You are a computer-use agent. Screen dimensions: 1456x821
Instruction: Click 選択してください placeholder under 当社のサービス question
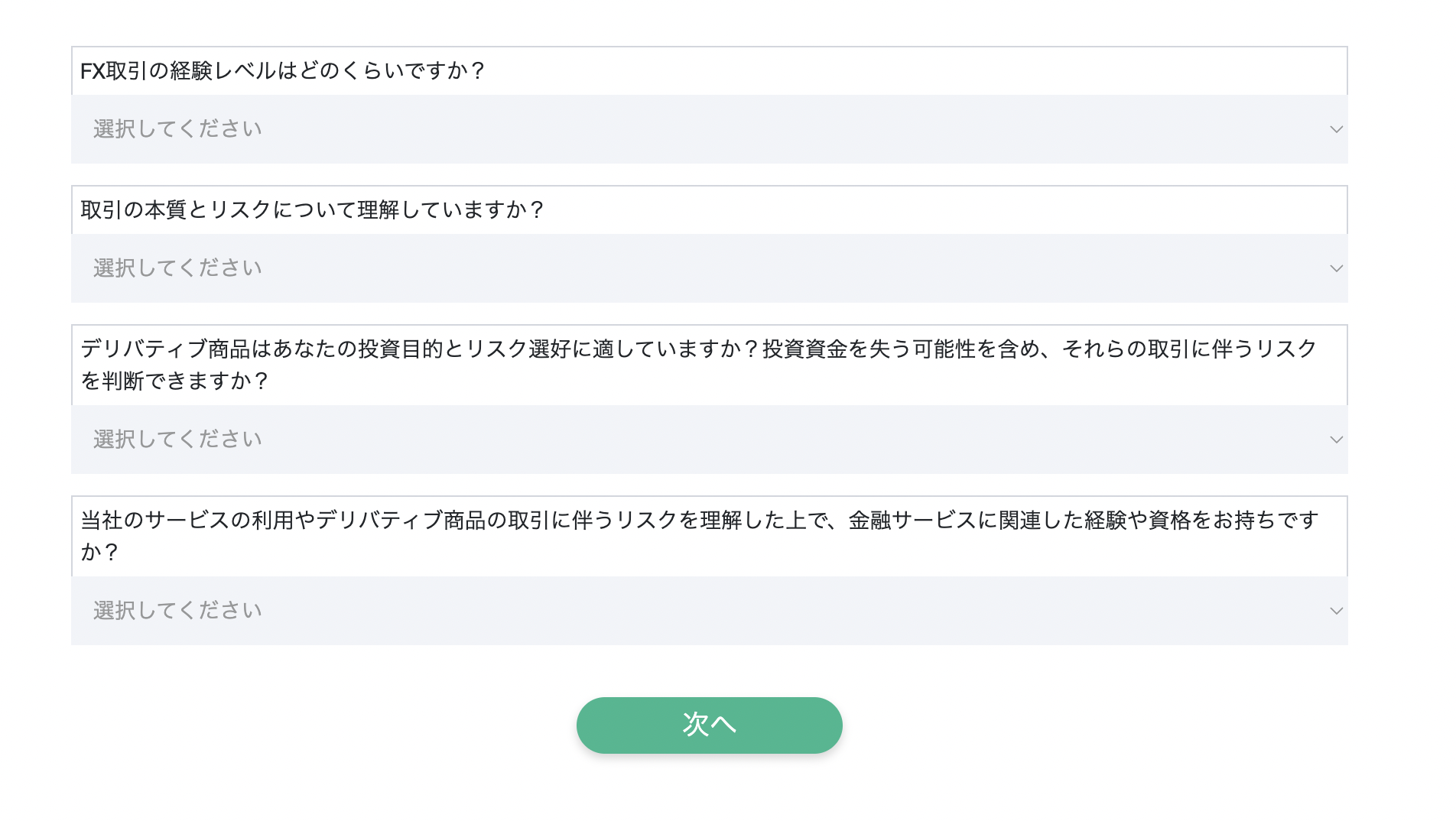click(177, 611)
